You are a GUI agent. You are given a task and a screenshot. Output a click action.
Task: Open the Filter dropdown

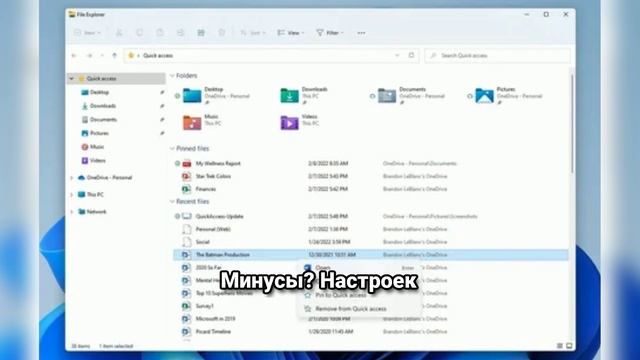330,33
